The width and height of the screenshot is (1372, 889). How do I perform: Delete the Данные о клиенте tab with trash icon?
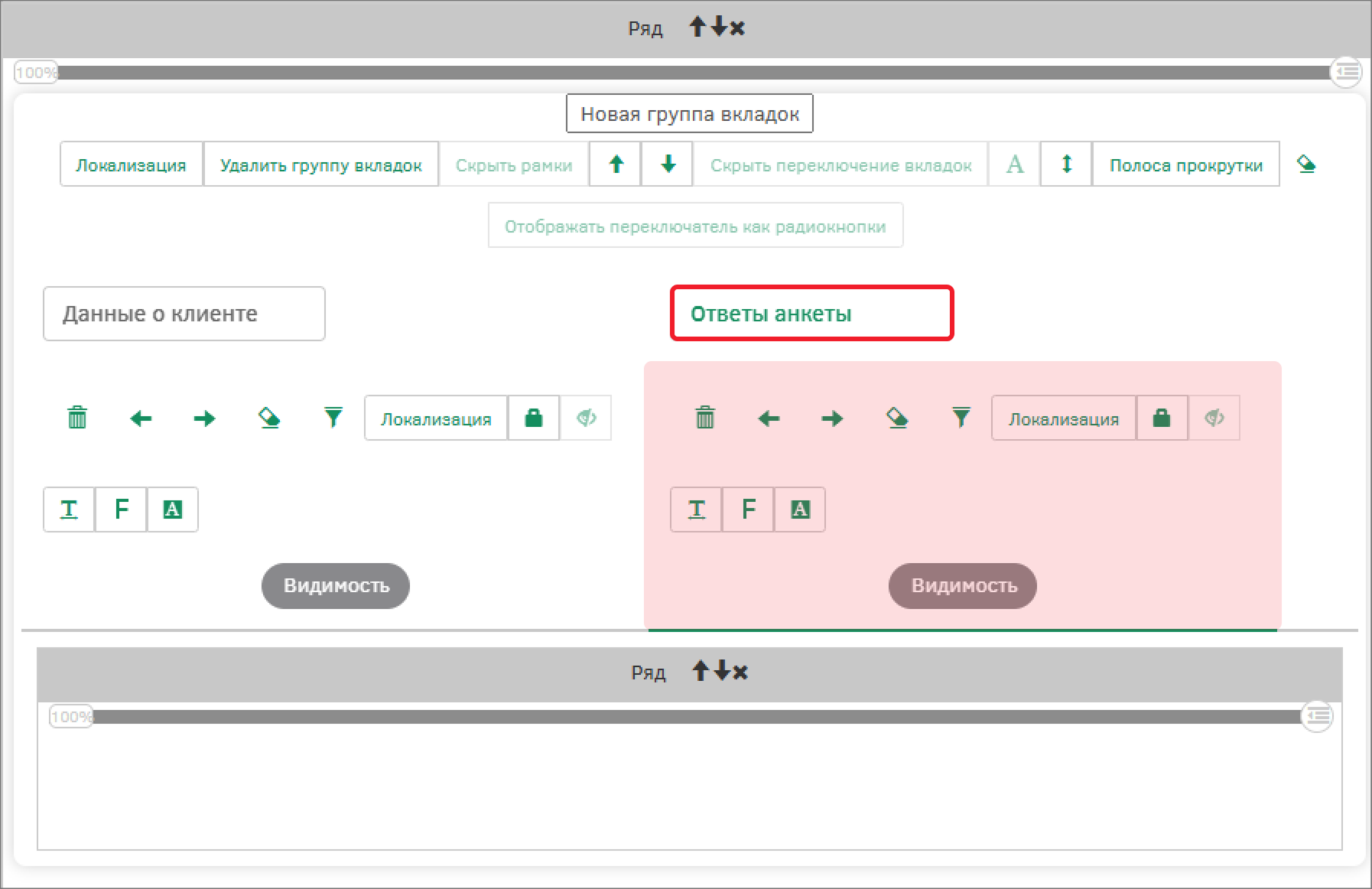coord(77,418)
